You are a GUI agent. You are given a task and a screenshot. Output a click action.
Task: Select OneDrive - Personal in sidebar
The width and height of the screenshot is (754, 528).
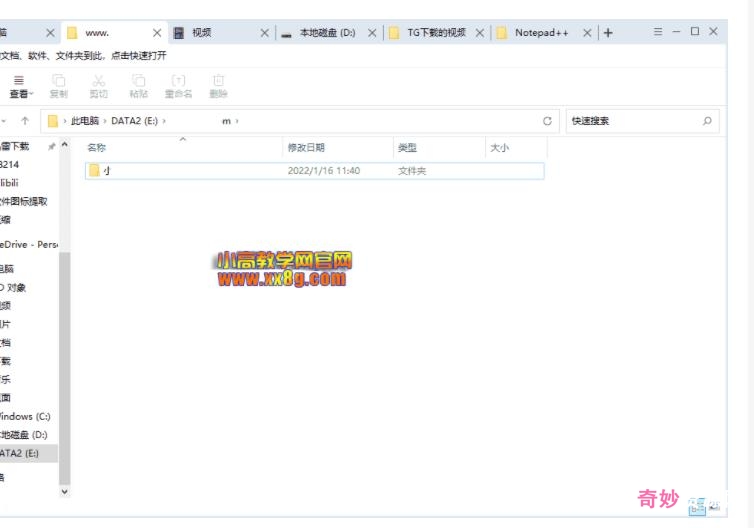point(29,244)
